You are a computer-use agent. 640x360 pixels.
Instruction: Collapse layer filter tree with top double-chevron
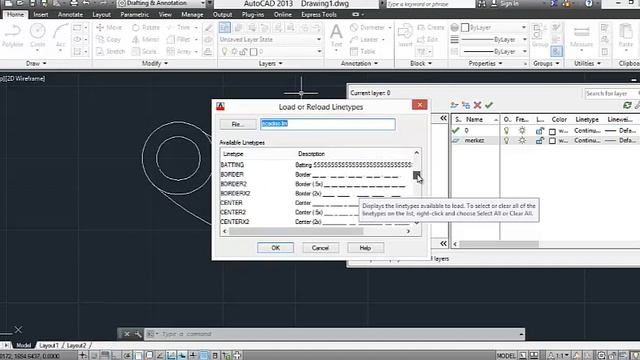tap(443, 118)
